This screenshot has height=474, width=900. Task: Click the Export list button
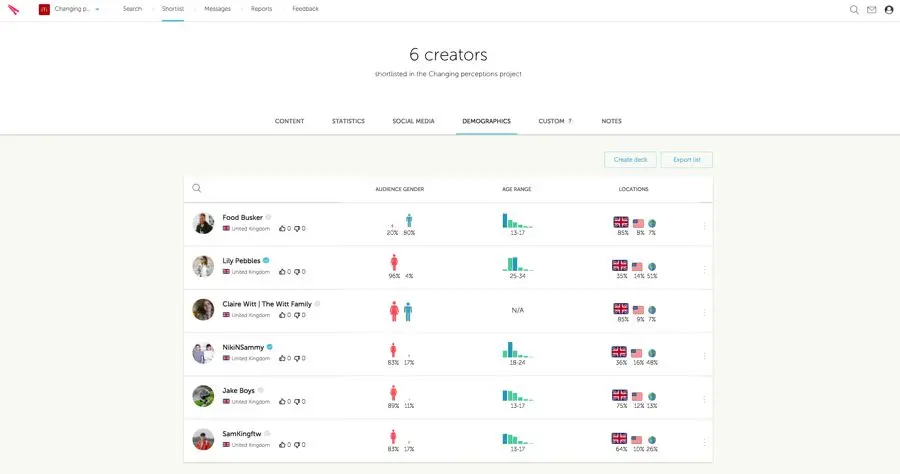tap(686, 160)
